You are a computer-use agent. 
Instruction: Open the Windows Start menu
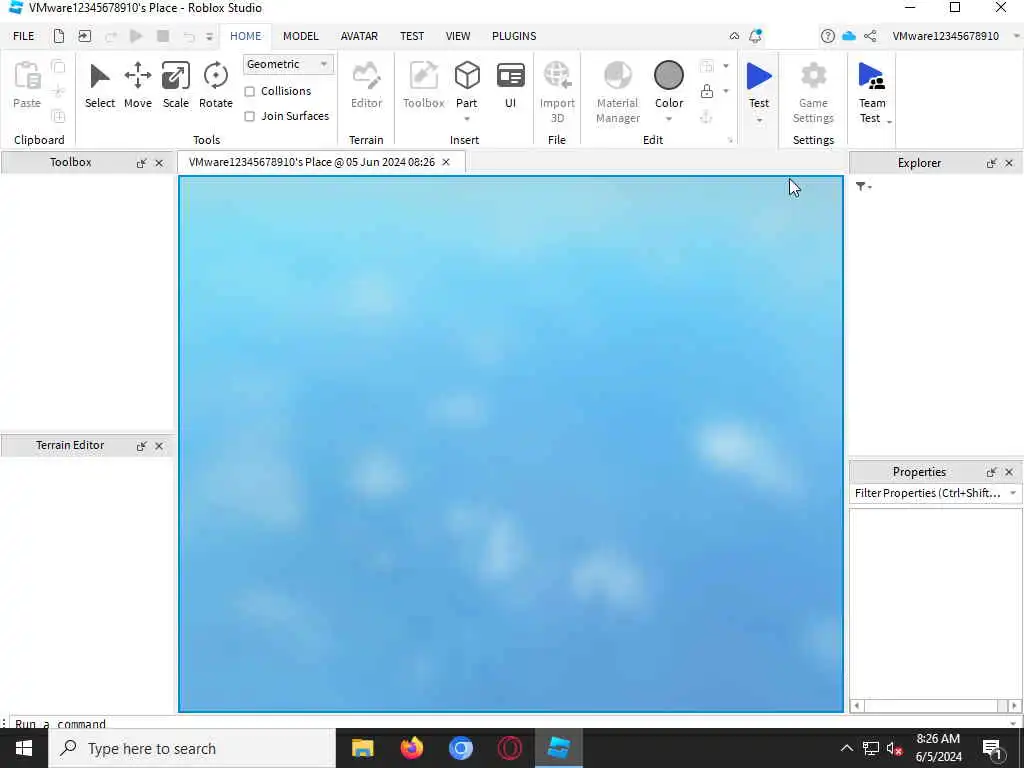(24, 748)
